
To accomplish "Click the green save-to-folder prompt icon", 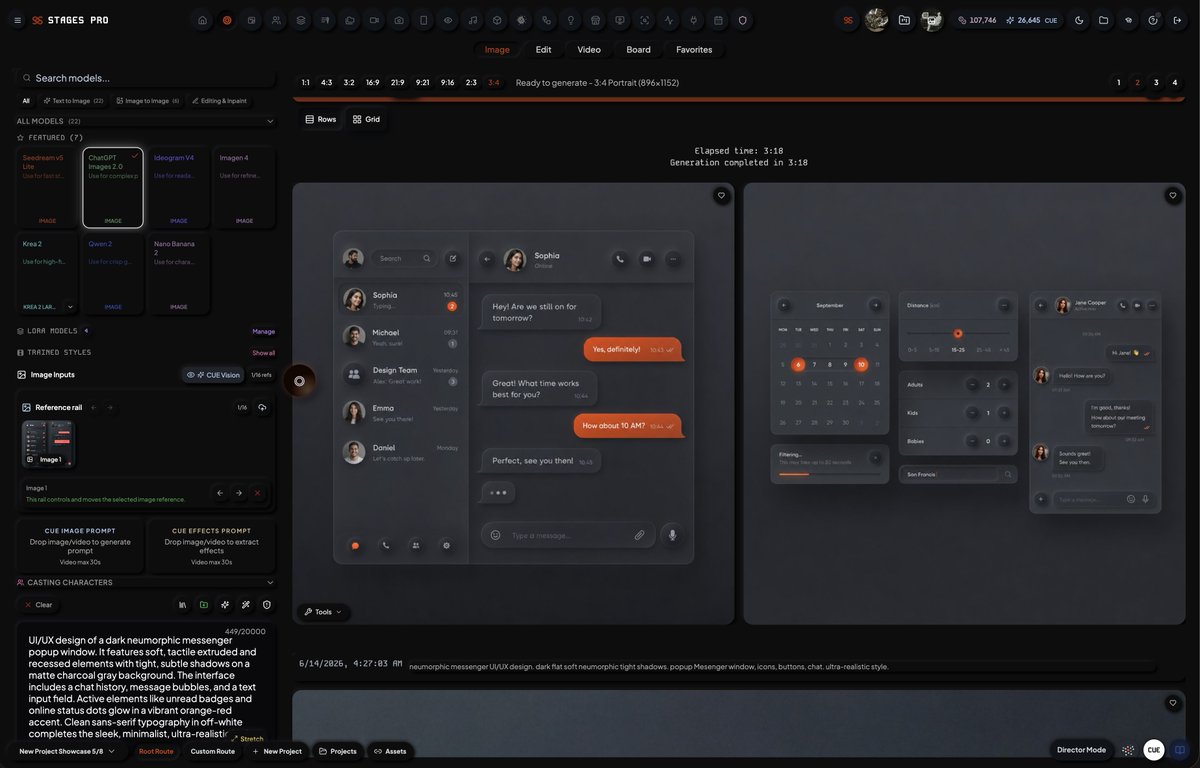I will [204, 605].
